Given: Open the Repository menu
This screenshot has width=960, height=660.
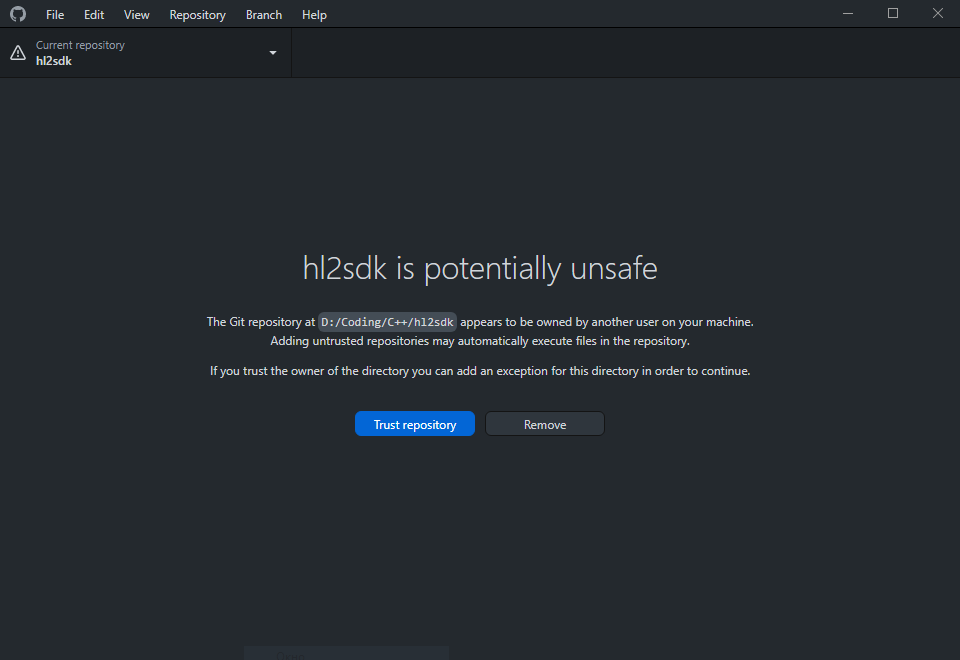Looking at the screenshot, I should coord(197,14).
